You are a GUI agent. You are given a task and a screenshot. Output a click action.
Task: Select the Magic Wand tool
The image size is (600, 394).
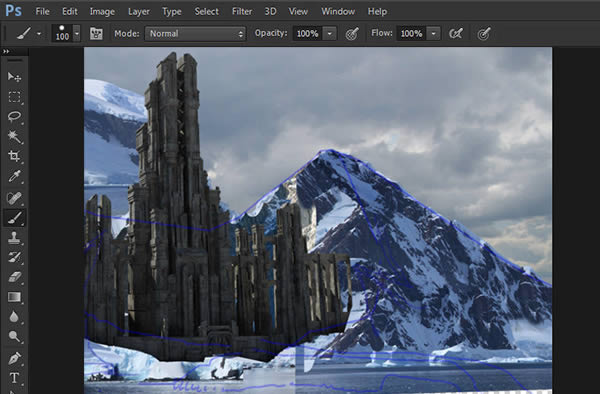click(x=14, y=137)
